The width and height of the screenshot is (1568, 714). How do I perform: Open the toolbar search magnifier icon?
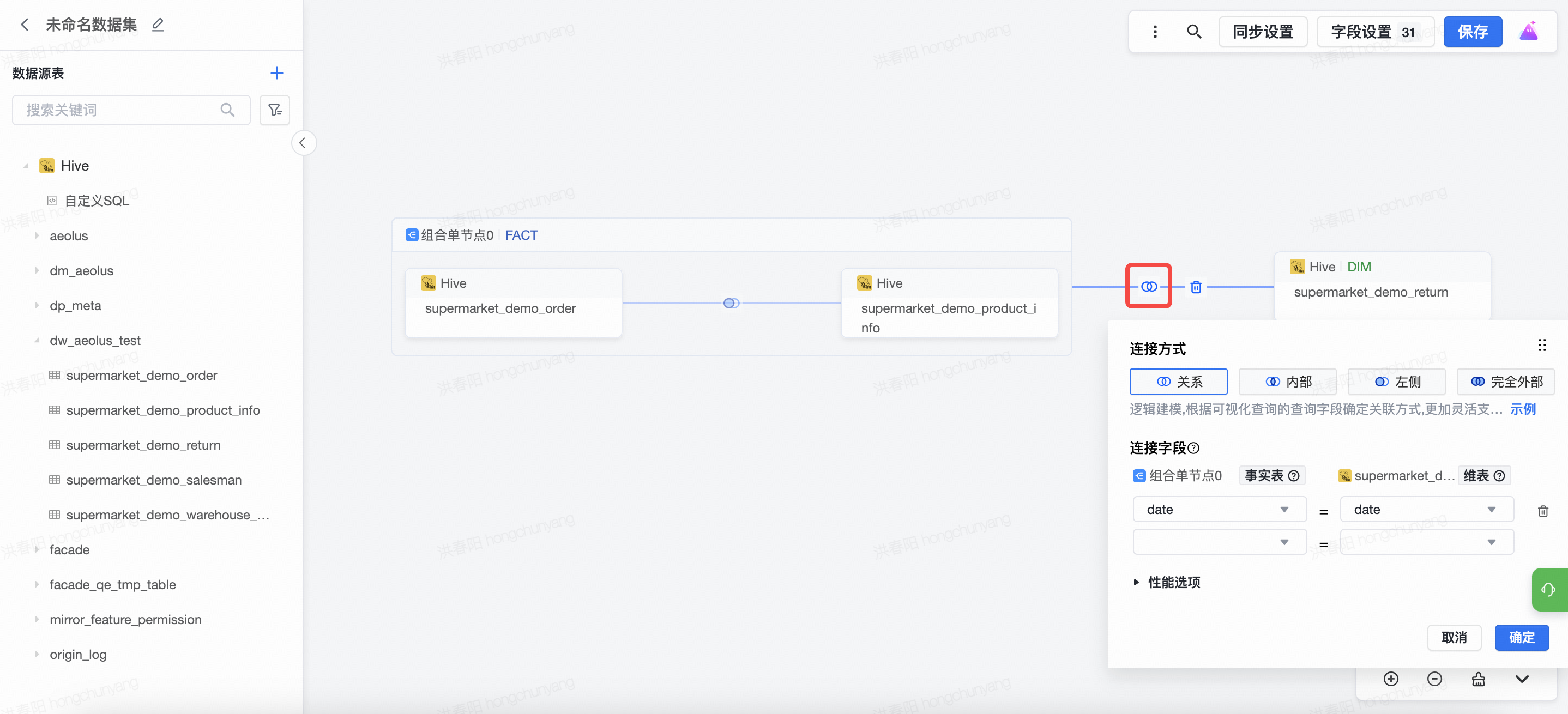pyautogui.click(x=1193, y=32)
